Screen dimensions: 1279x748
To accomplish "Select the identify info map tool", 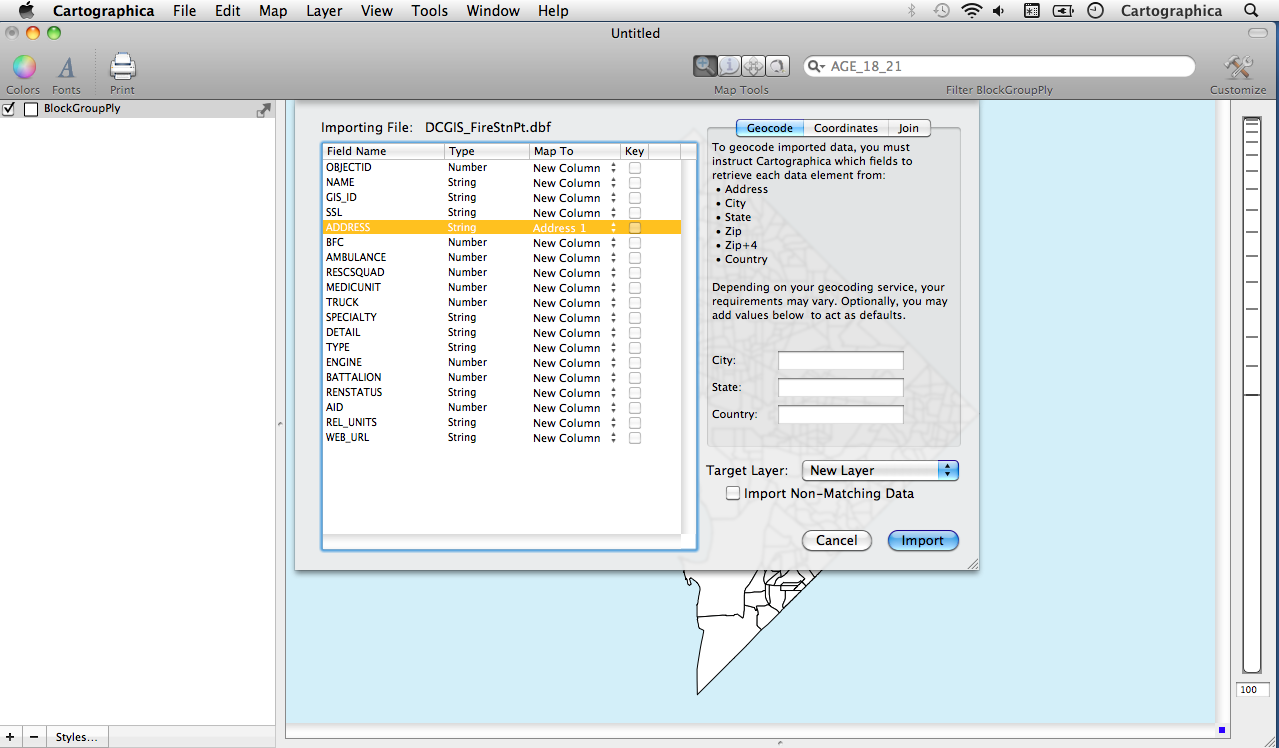I will tap(730, 66).
